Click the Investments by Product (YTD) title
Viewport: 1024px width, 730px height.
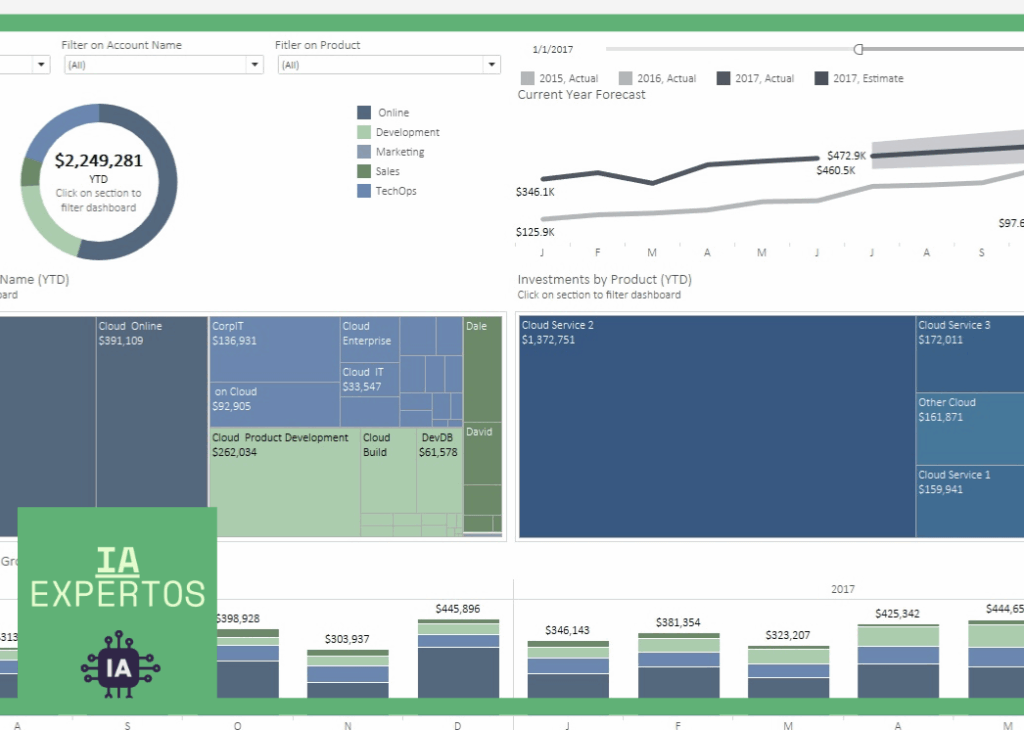(604, 279)
